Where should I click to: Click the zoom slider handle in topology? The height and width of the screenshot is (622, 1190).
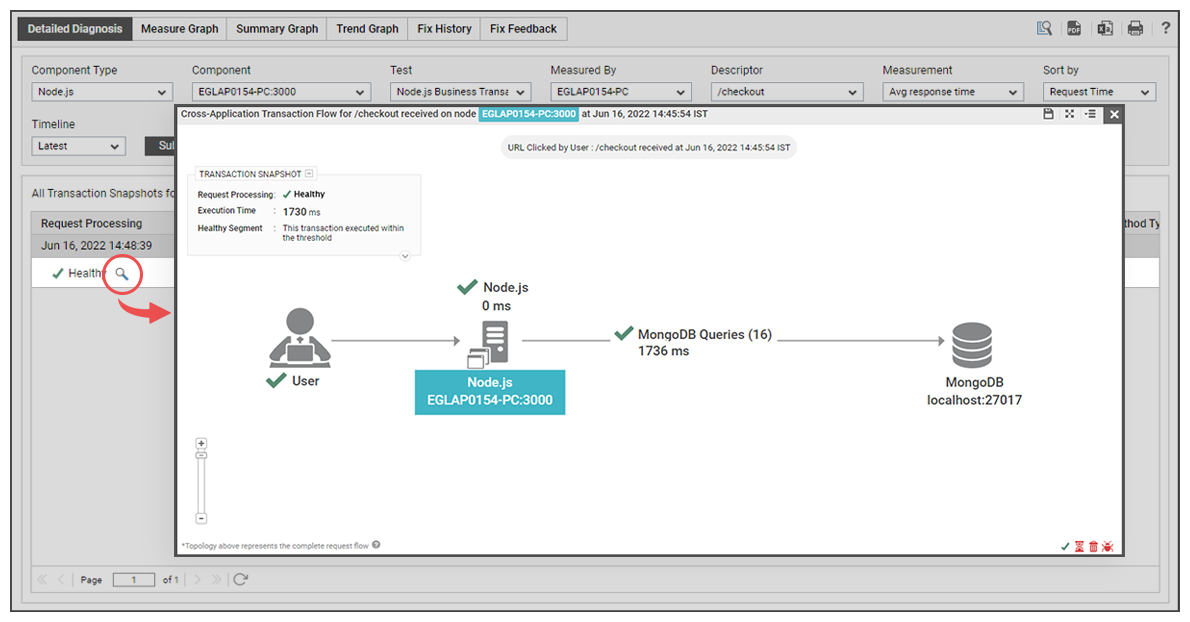(201, 455)
